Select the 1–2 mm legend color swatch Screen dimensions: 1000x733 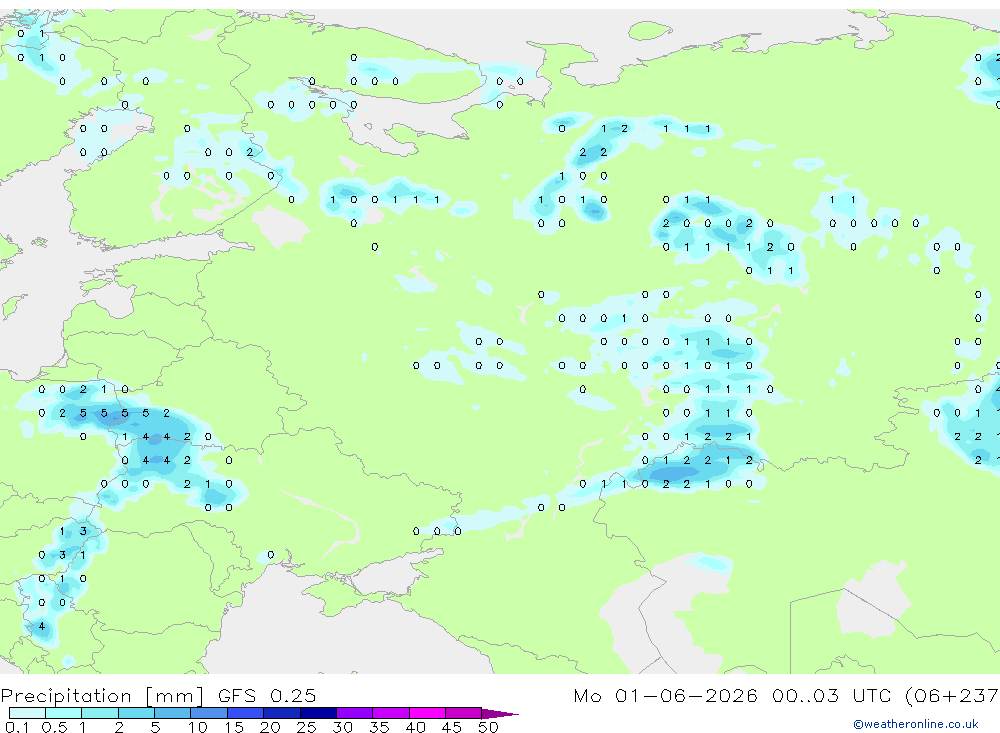click(100, 713)
